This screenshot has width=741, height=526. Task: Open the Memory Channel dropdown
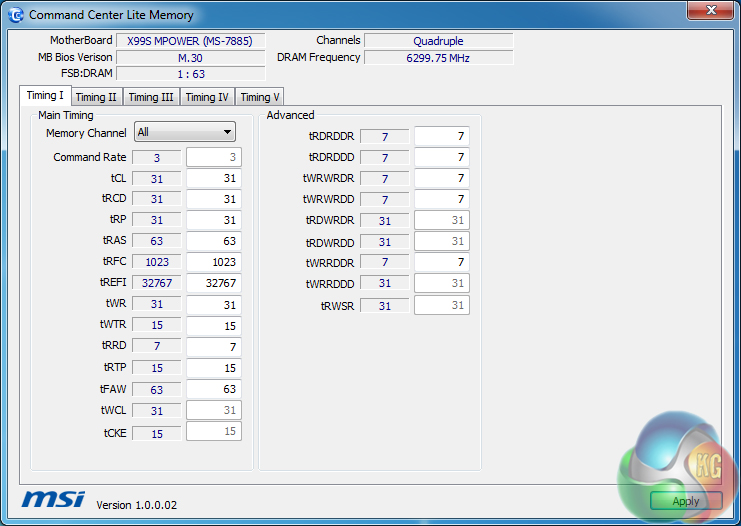185,132
